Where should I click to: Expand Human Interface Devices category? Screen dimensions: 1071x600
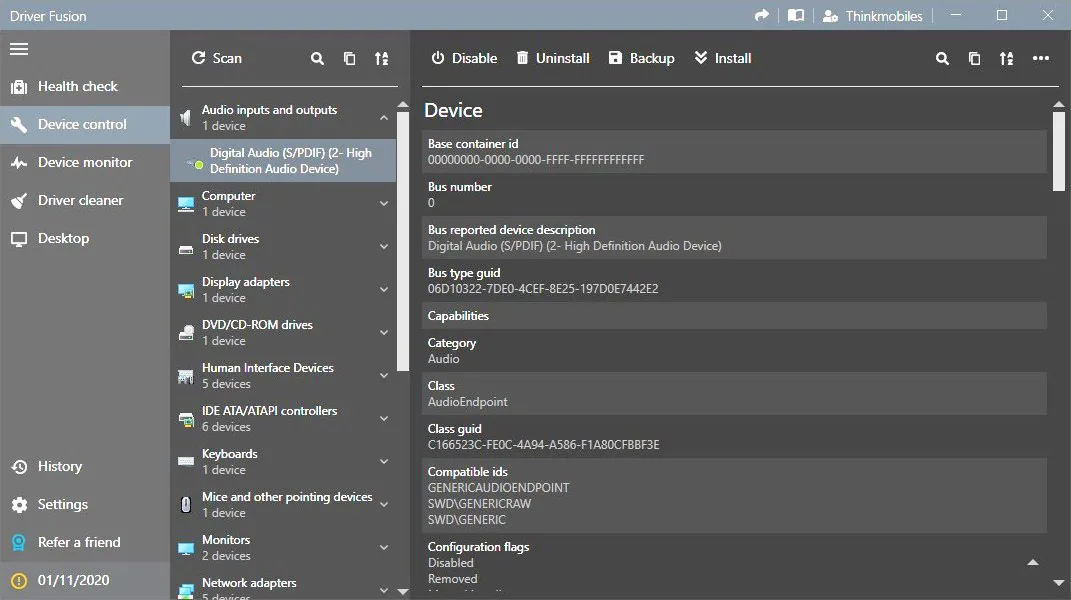[384, 376]
